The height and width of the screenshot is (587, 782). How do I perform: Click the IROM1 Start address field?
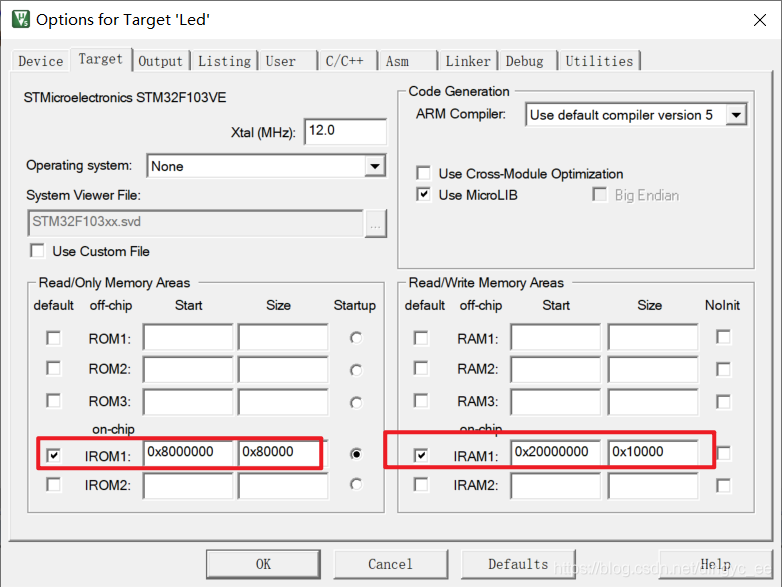pyautogui.click(x=188, y=452)
